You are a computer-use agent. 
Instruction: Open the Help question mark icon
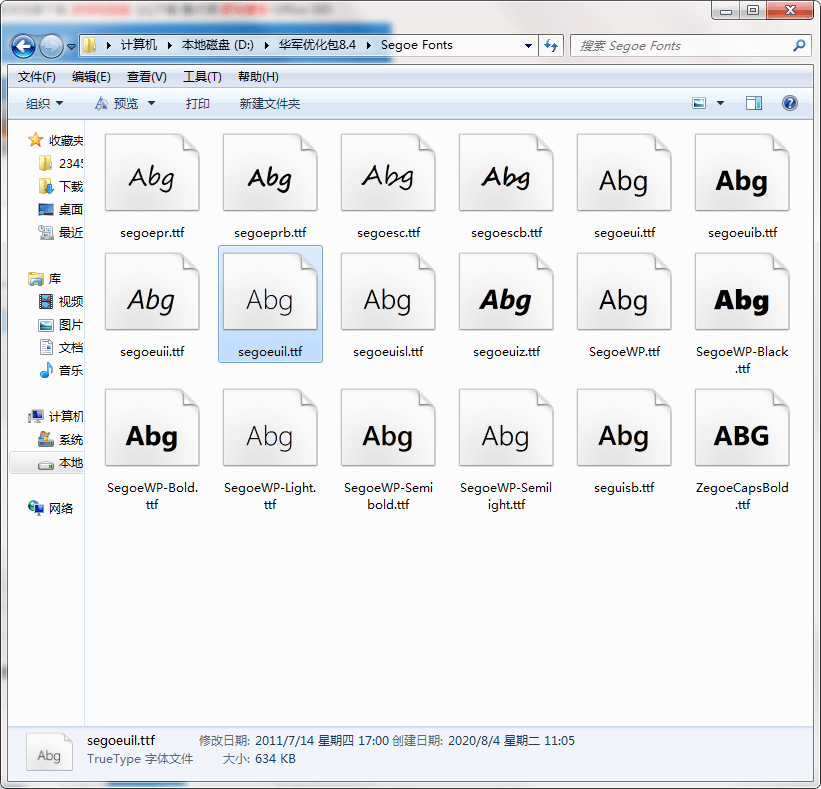click(789, 103)
